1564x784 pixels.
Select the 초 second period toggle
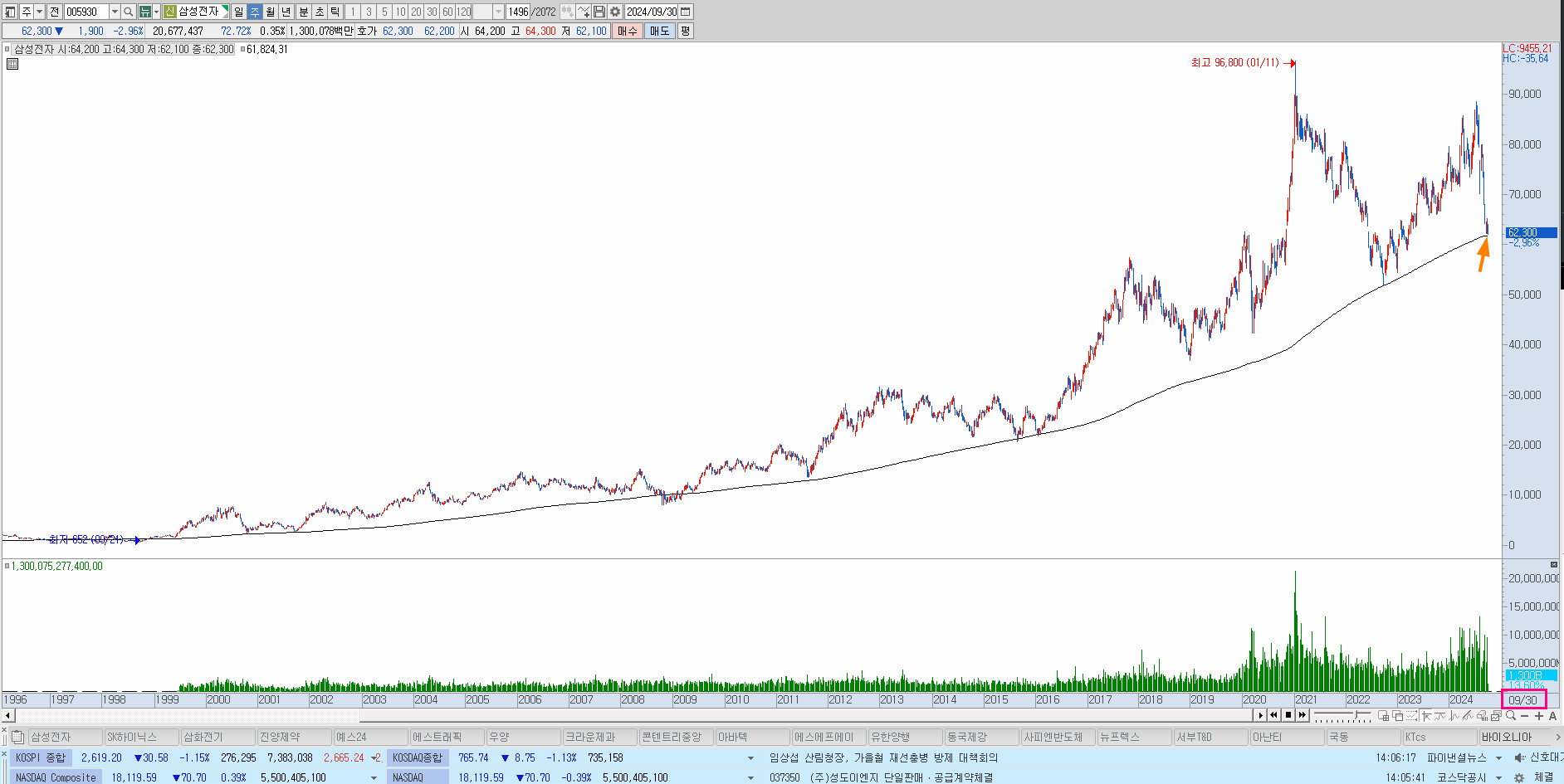pos(320,12)
